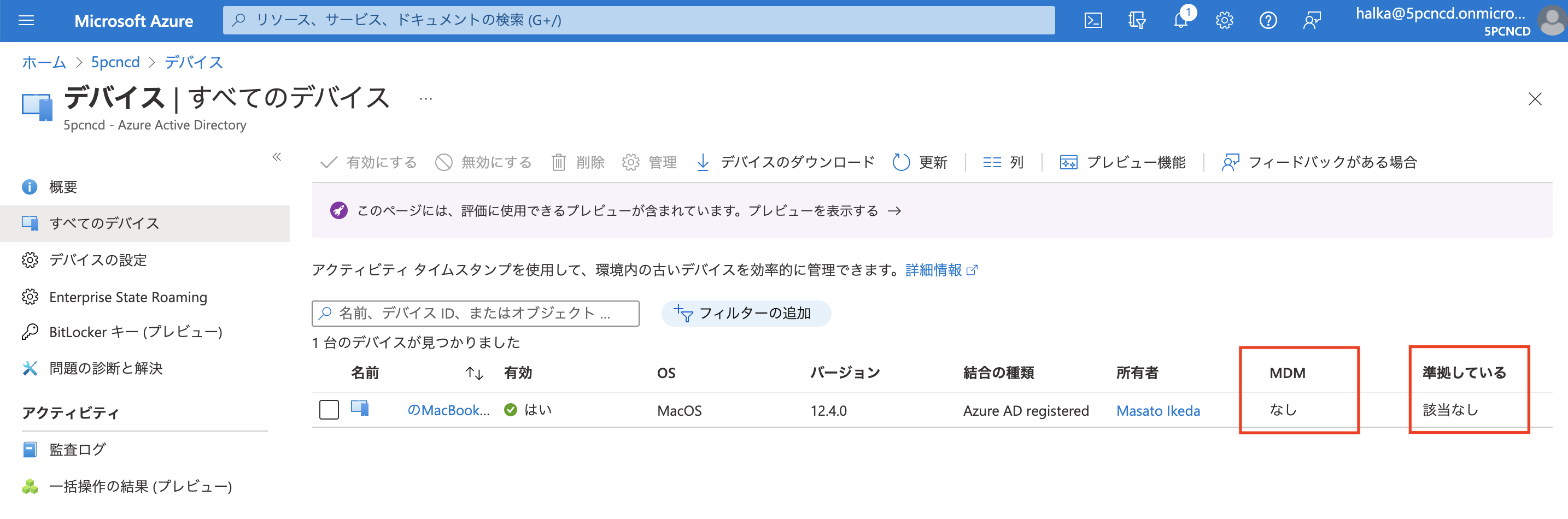
Task: Open the hamburger portal menu
Action: [26, 21]
